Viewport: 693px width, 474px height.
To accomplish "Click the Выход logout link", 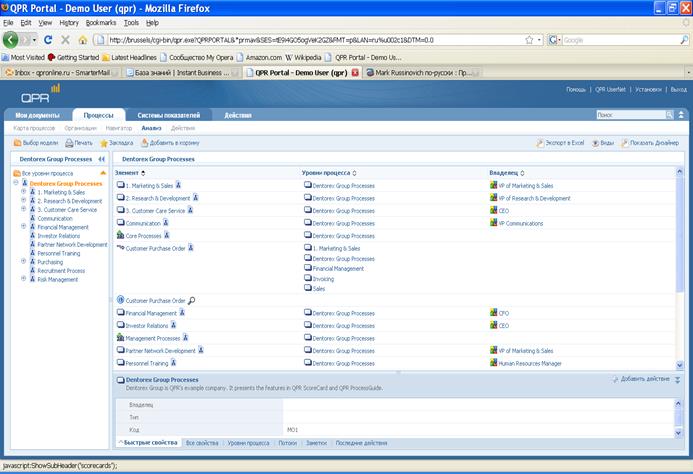I will tap(678, 89).
